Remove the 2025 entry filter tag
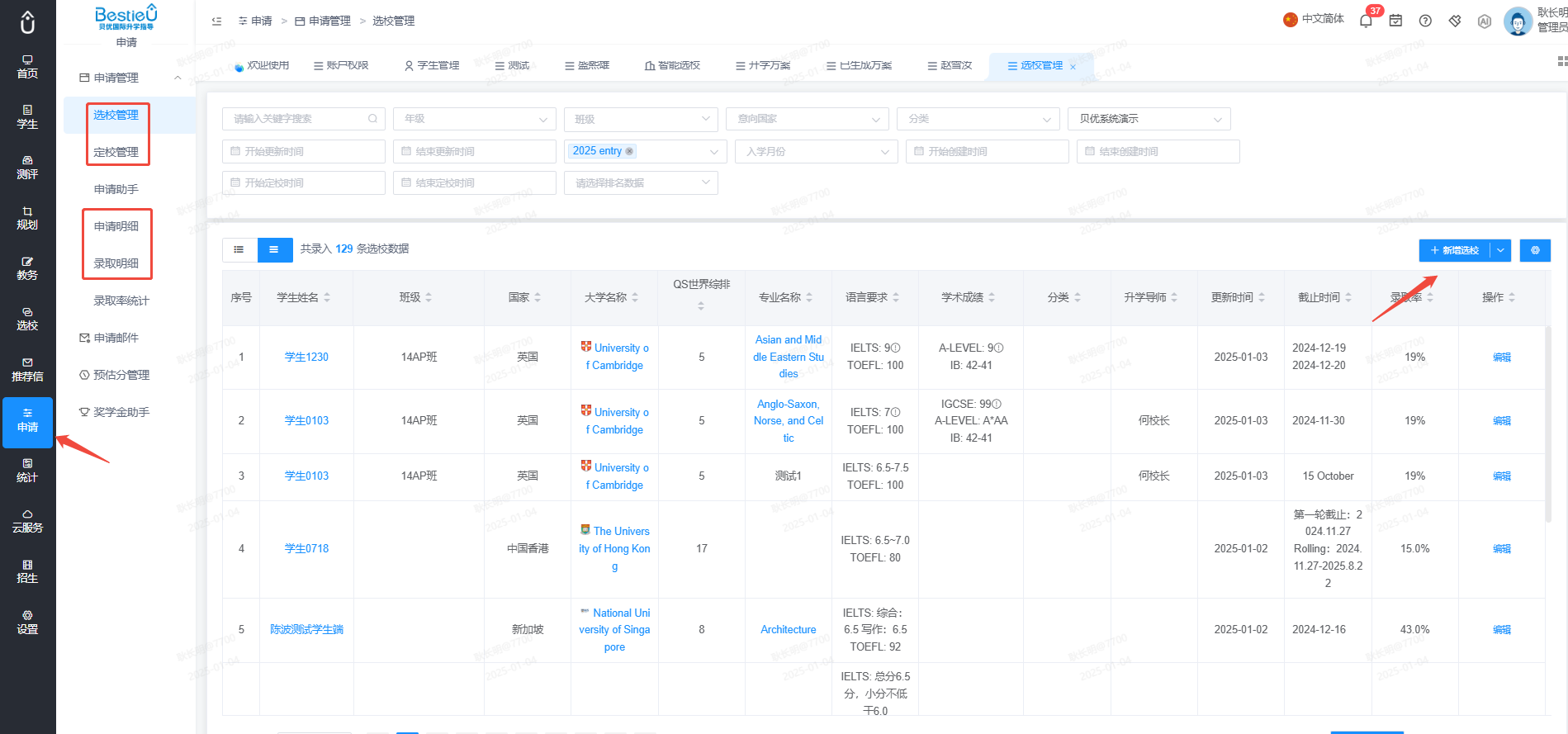This screenshot has height=734, width=1568. pos(630,151)
